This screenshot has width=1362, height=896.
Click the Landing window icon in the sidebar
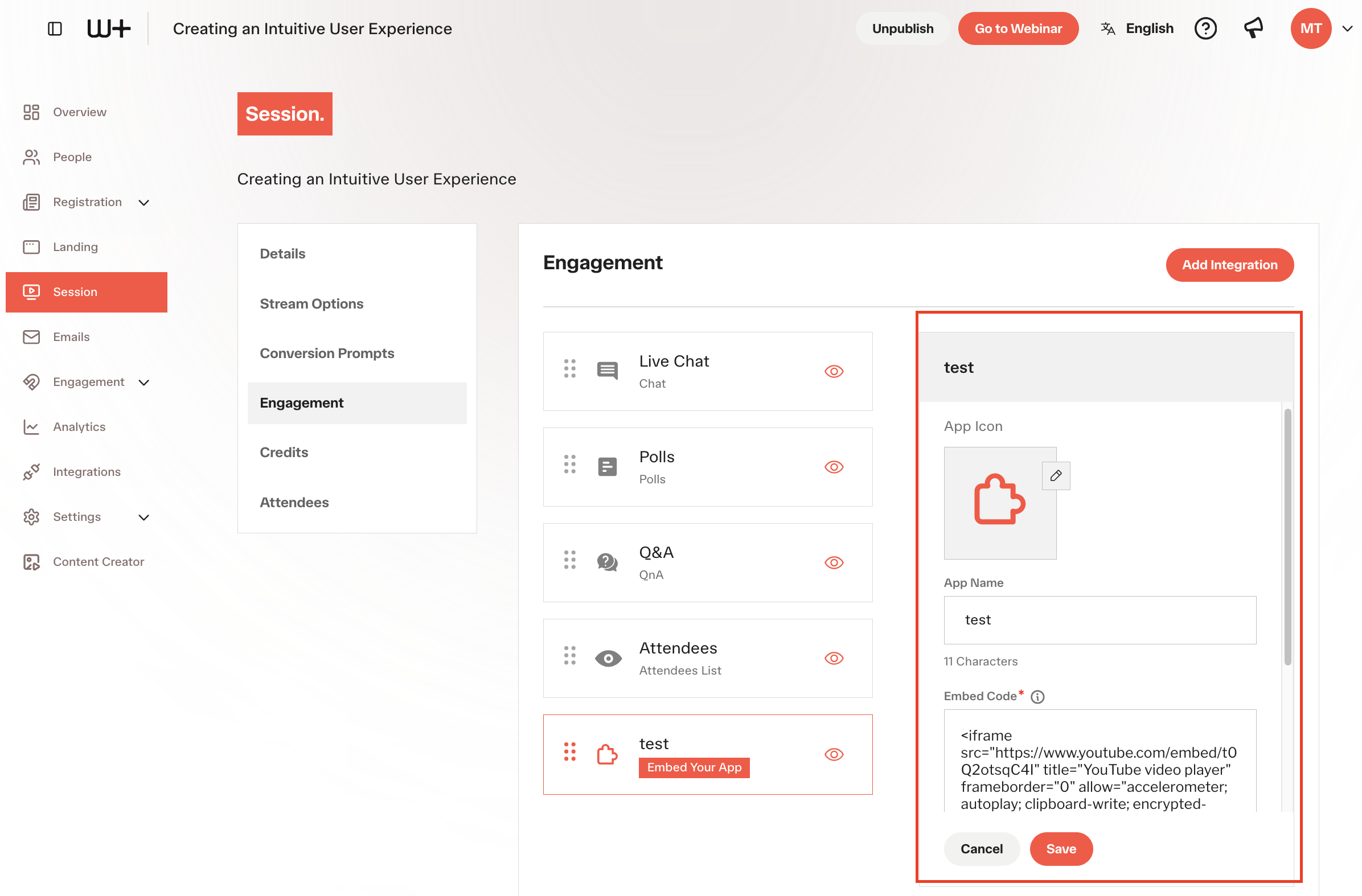pyautogui.click(x=31, y=247)
